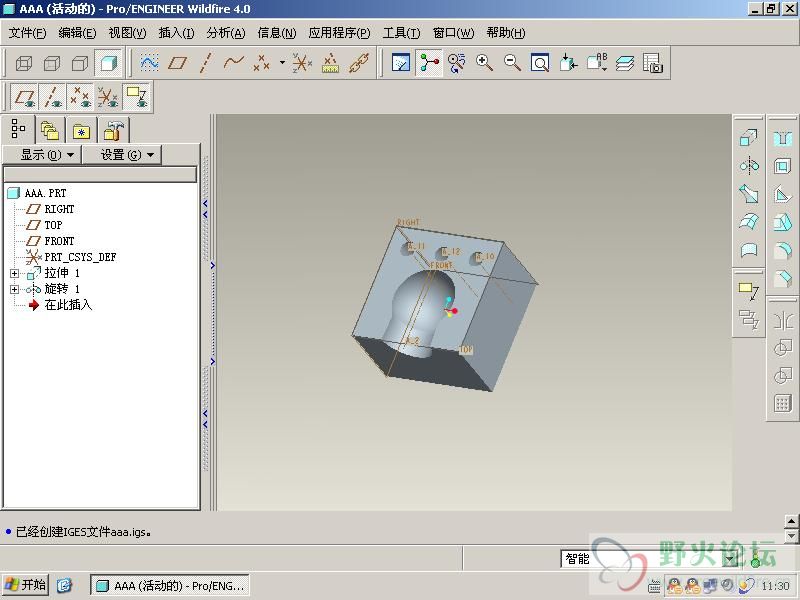Select no hidden line display mode icon
Viewport: 800px width, 600px height.
80,63
